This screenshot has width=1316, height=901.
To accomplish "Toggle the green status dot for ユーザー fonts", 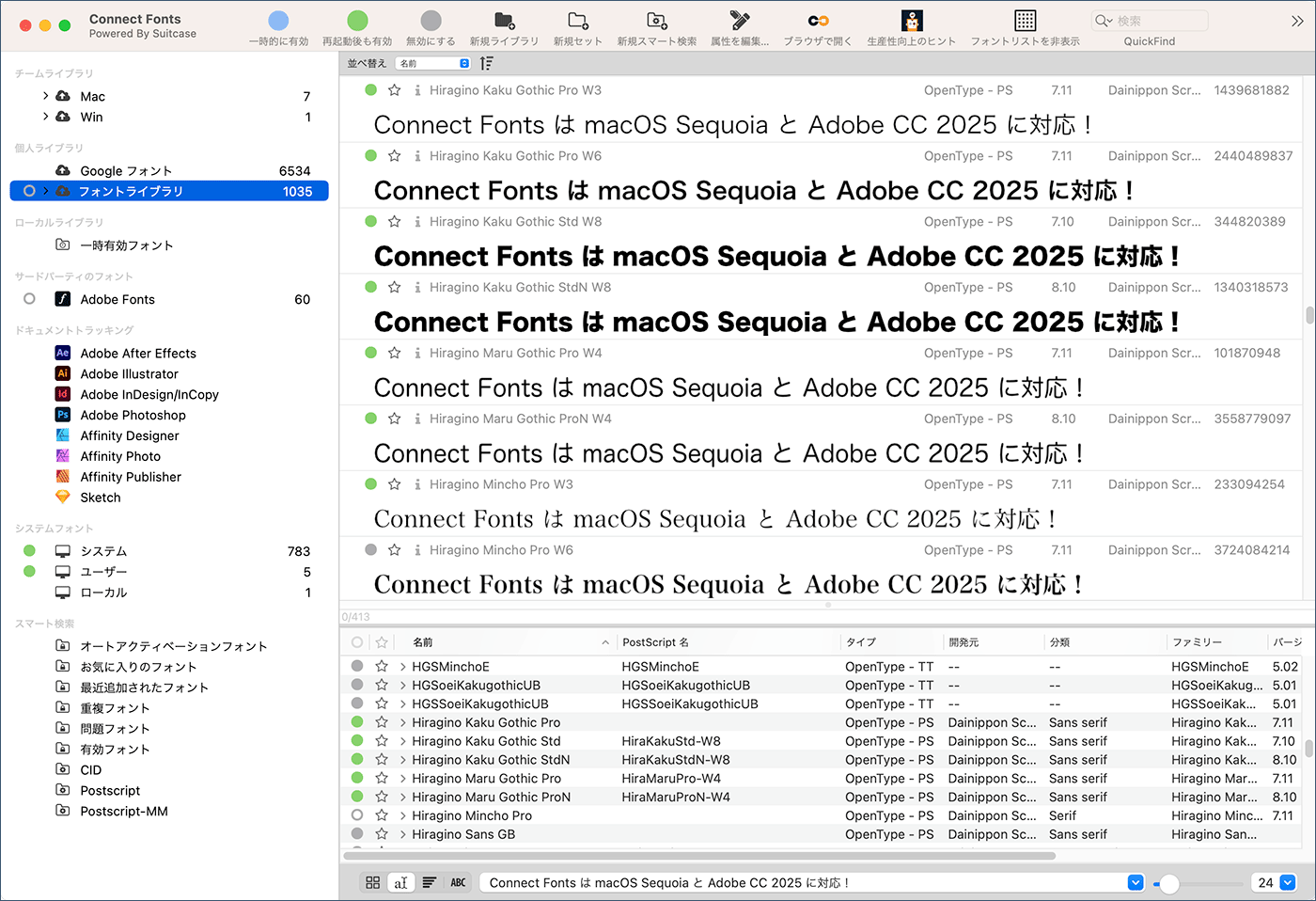I will (29, 572).
